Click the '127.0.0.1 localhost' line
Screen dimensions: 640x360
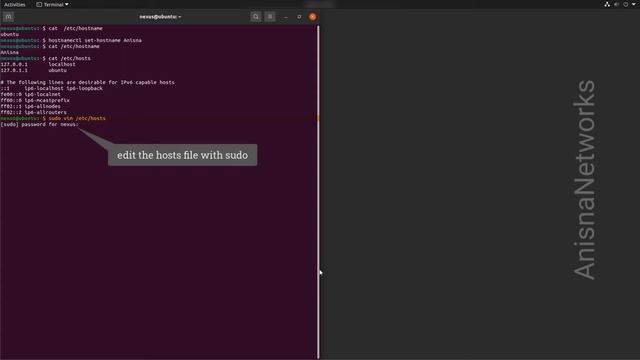click(x=38, y=64)
